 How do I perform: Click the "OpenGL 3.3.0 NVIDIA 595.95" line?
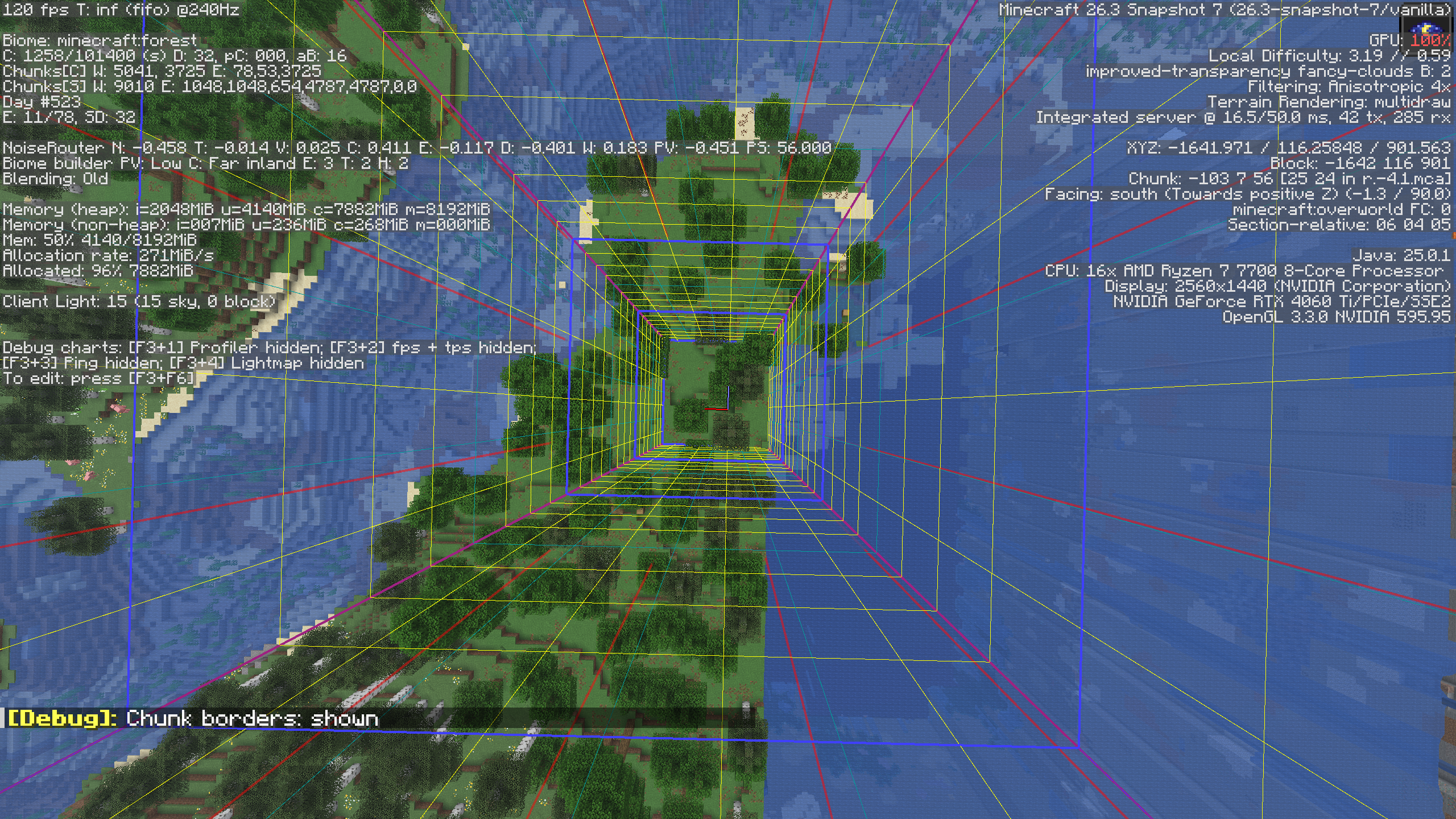pyautogui.click(x=1338, y=317)
